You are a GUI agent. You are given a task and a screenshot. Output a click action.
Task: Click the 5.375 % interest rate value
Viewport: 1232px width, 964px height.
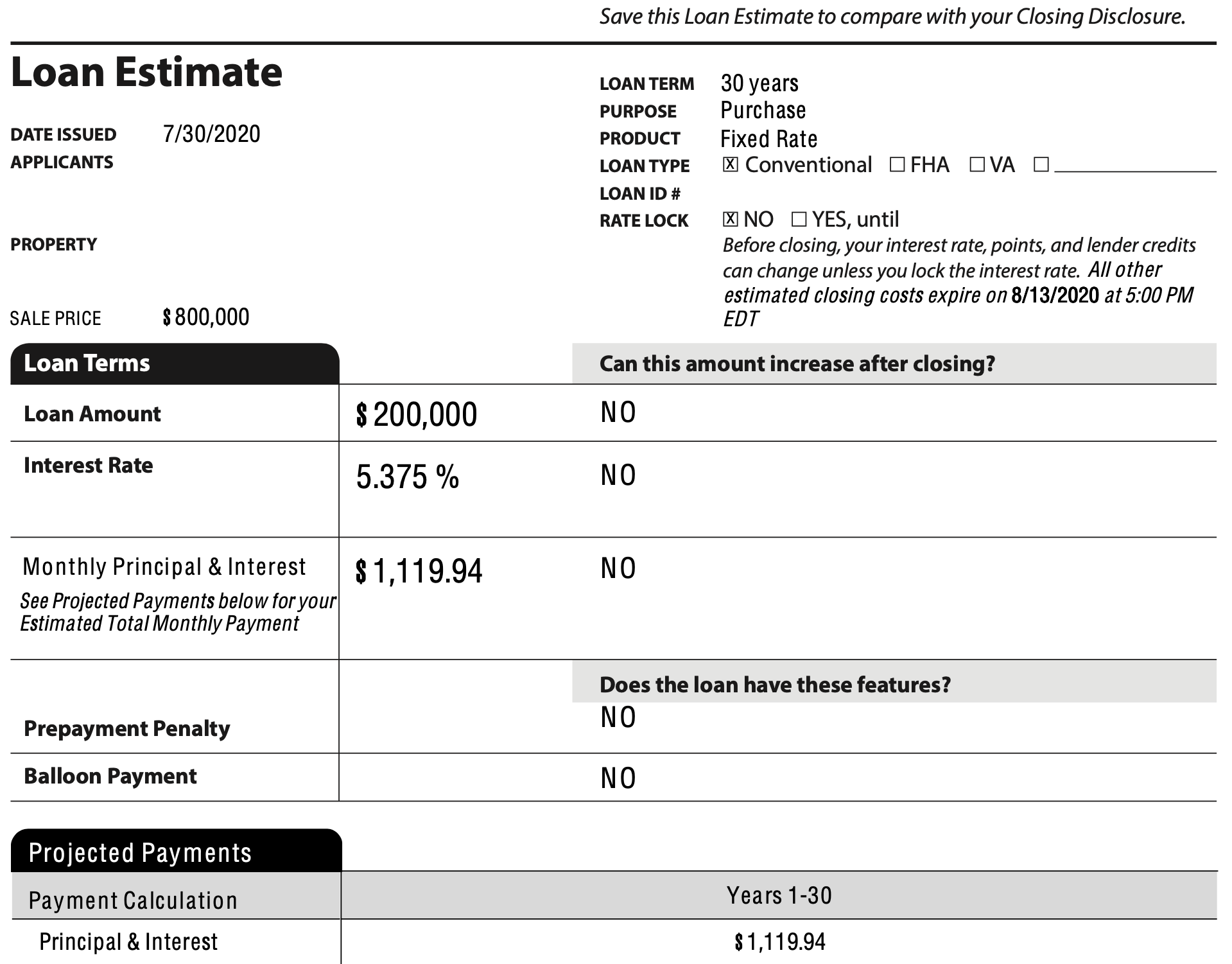408,477
